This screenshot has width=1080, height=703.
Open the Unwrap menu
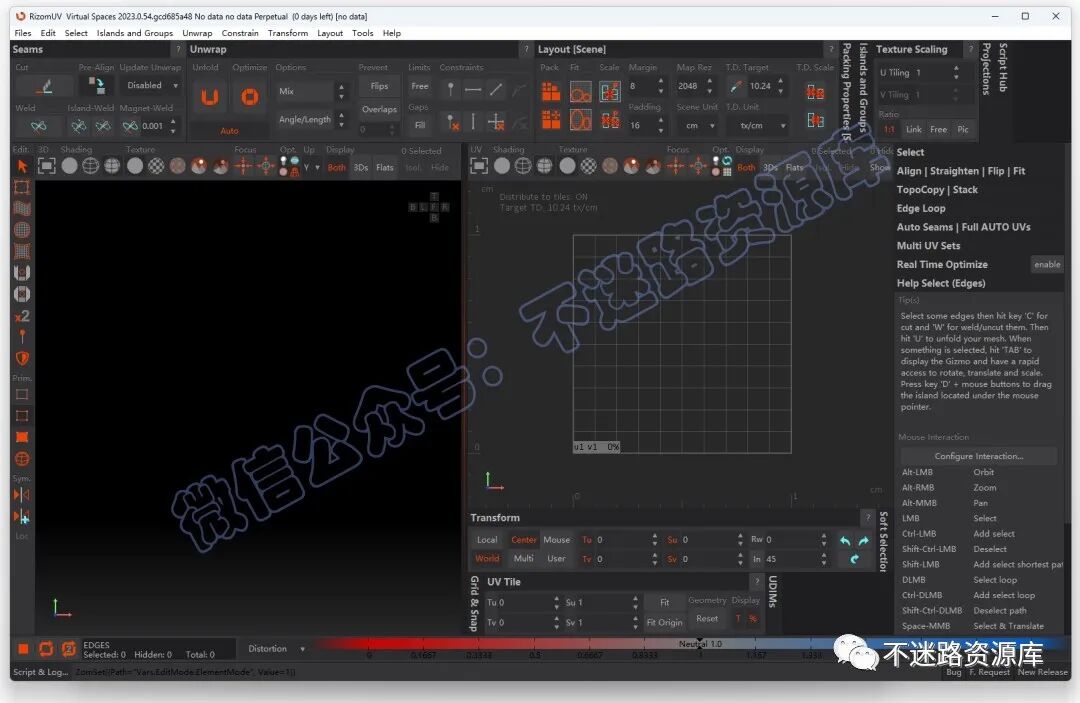tap(197, 33)
